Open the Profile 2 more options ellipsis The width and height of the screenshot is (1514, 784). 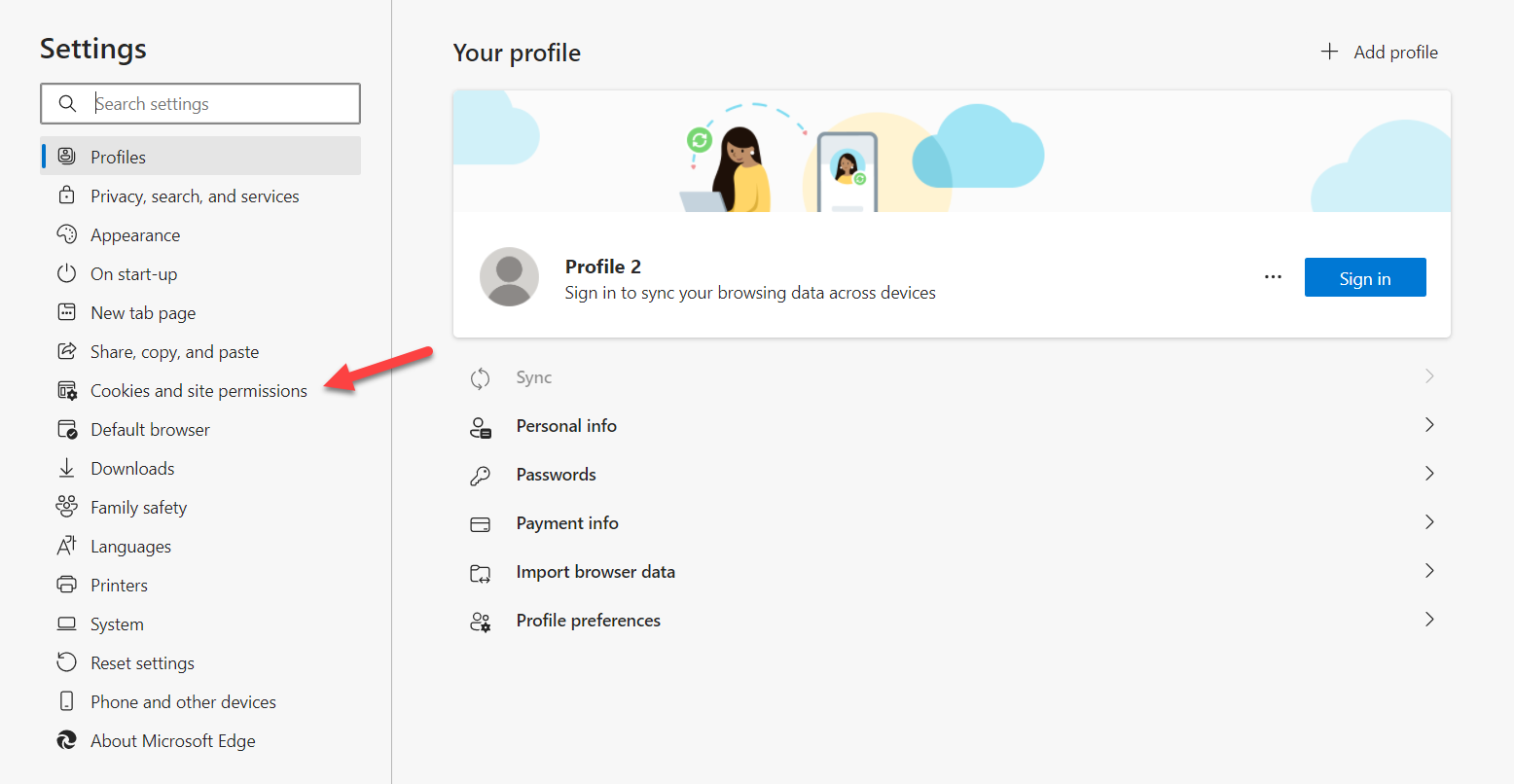[x=1273, y=277]
